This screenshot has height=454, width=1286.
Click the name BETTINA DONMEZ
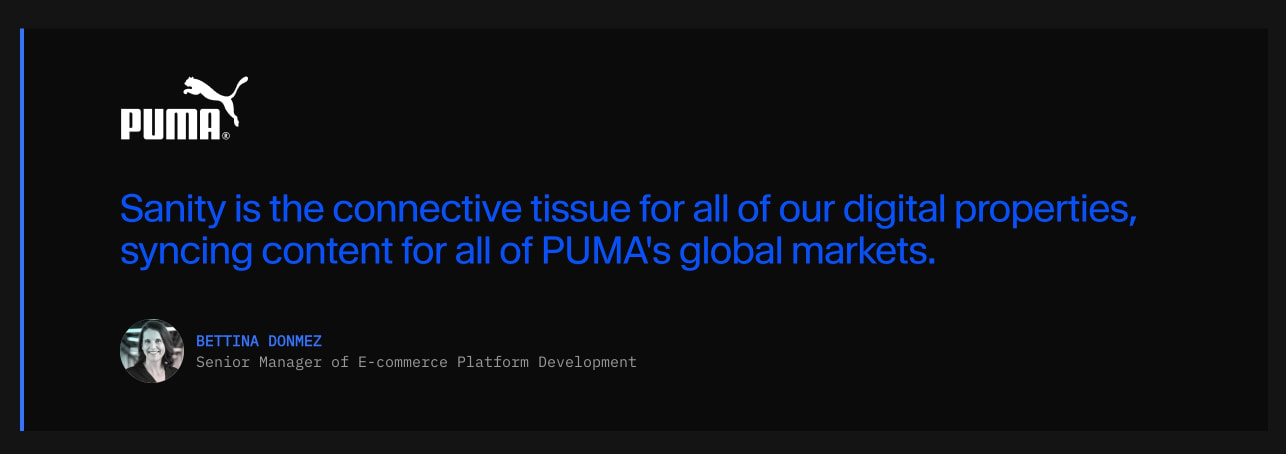[x=259, y=341]
